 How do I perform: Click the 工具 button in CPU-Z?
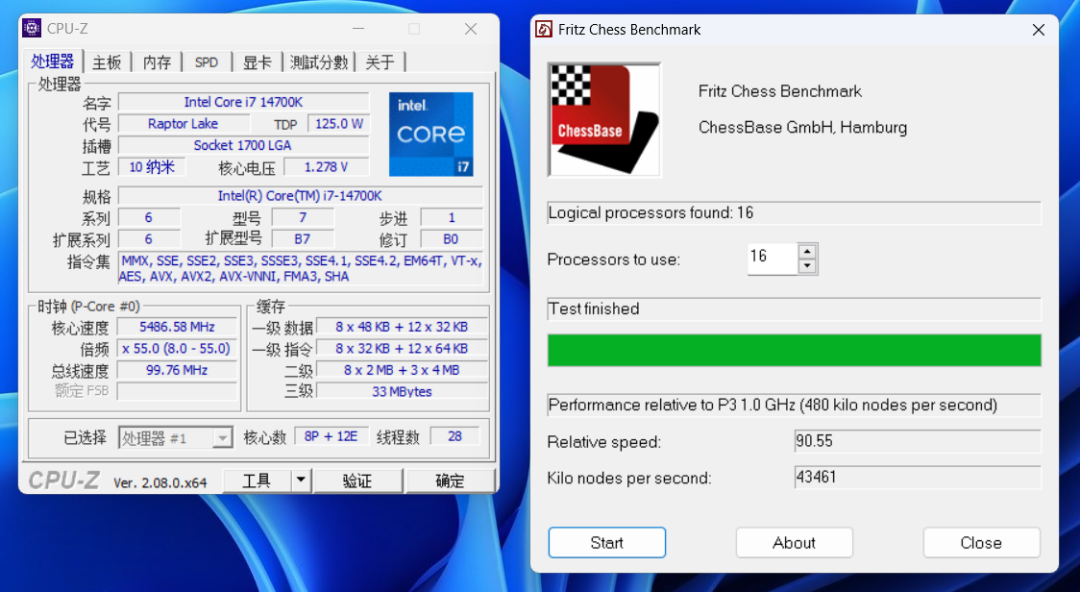coord(257,480)
